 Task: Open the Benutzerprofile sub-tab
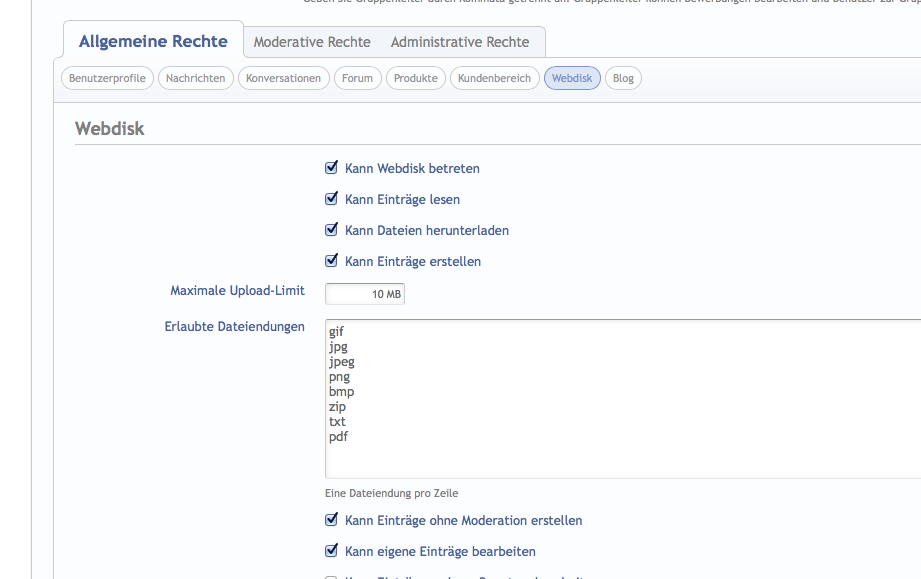tap(107, 78)
